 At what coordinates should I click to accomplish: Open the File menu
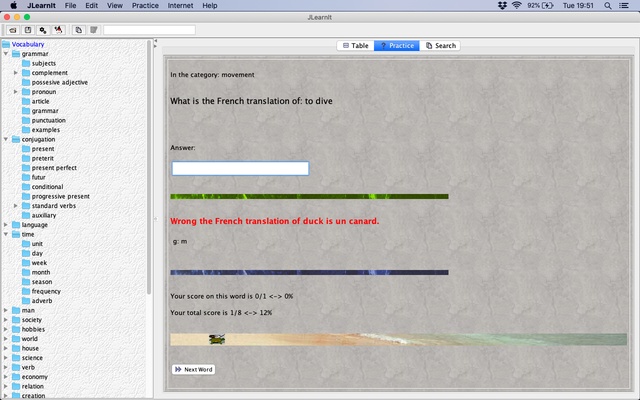(x=70, y=5)
